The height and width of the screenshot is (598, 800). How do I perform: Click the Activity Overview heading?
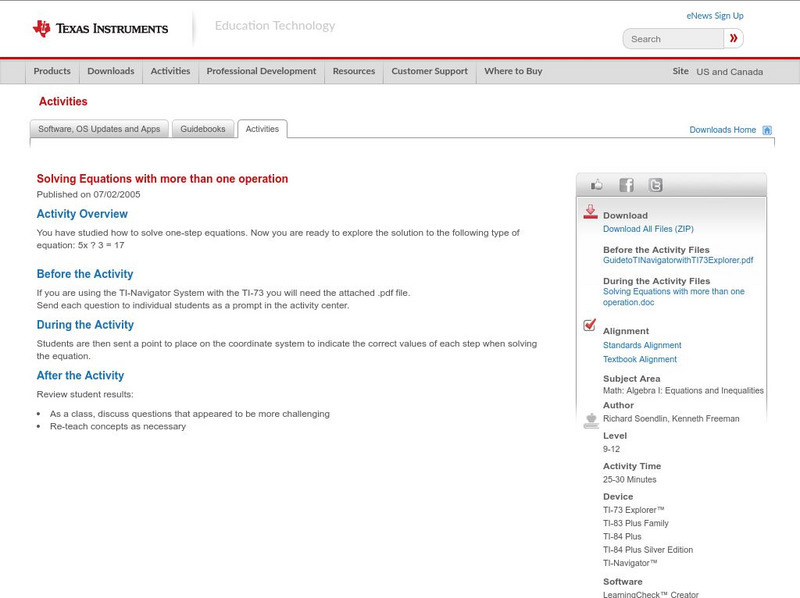tap(82, 214)
